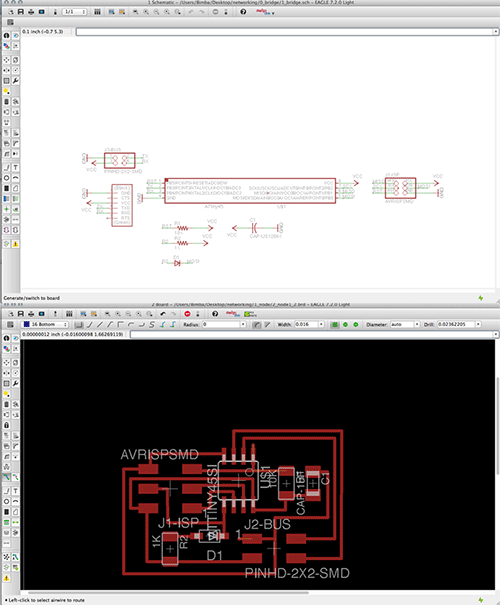
Task: Select the Show (eye) tool in the schematic palette
Action: 15,35
